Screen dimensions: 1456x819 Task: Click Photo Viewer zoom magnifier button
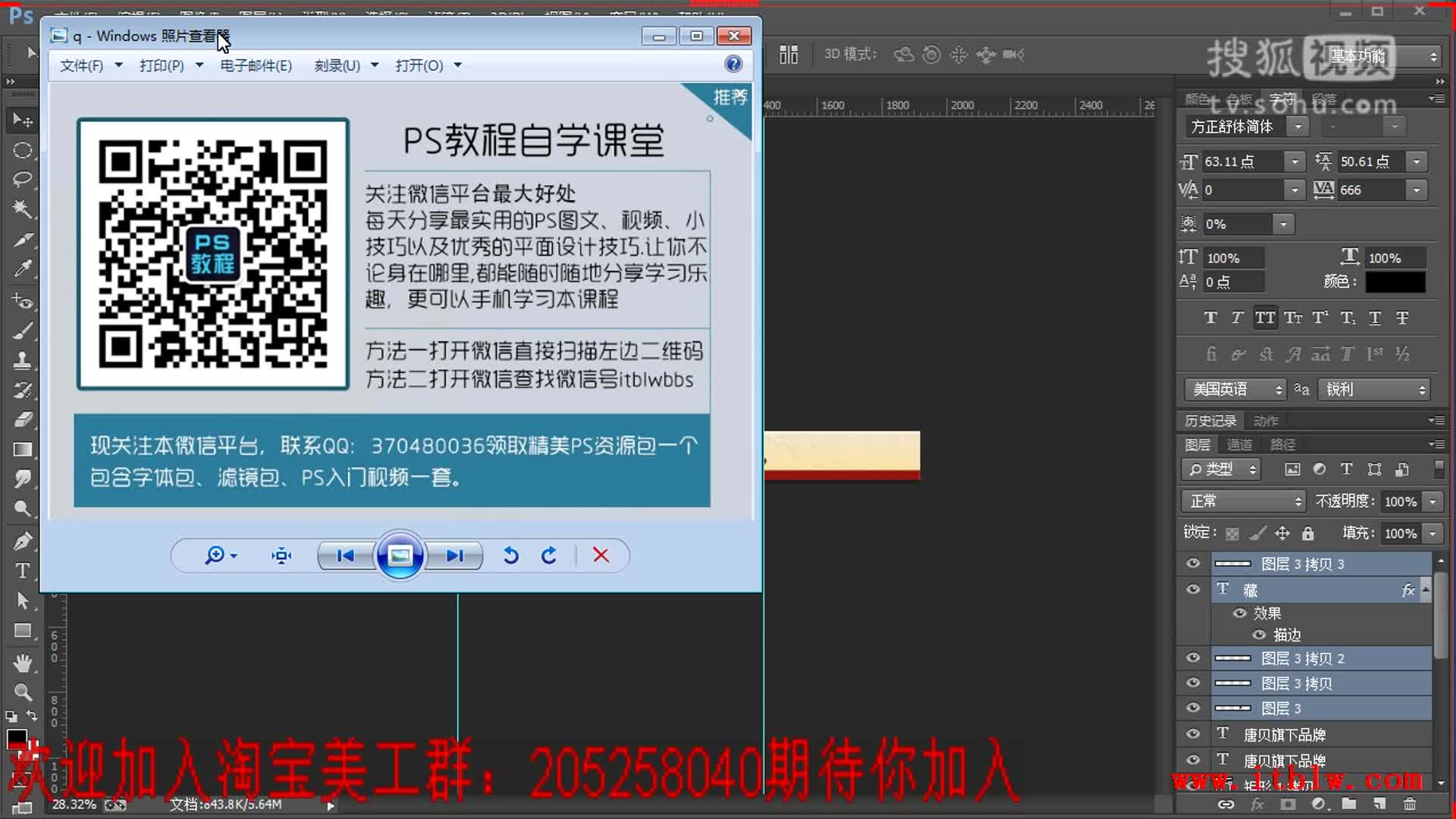[x=221, y=556]
